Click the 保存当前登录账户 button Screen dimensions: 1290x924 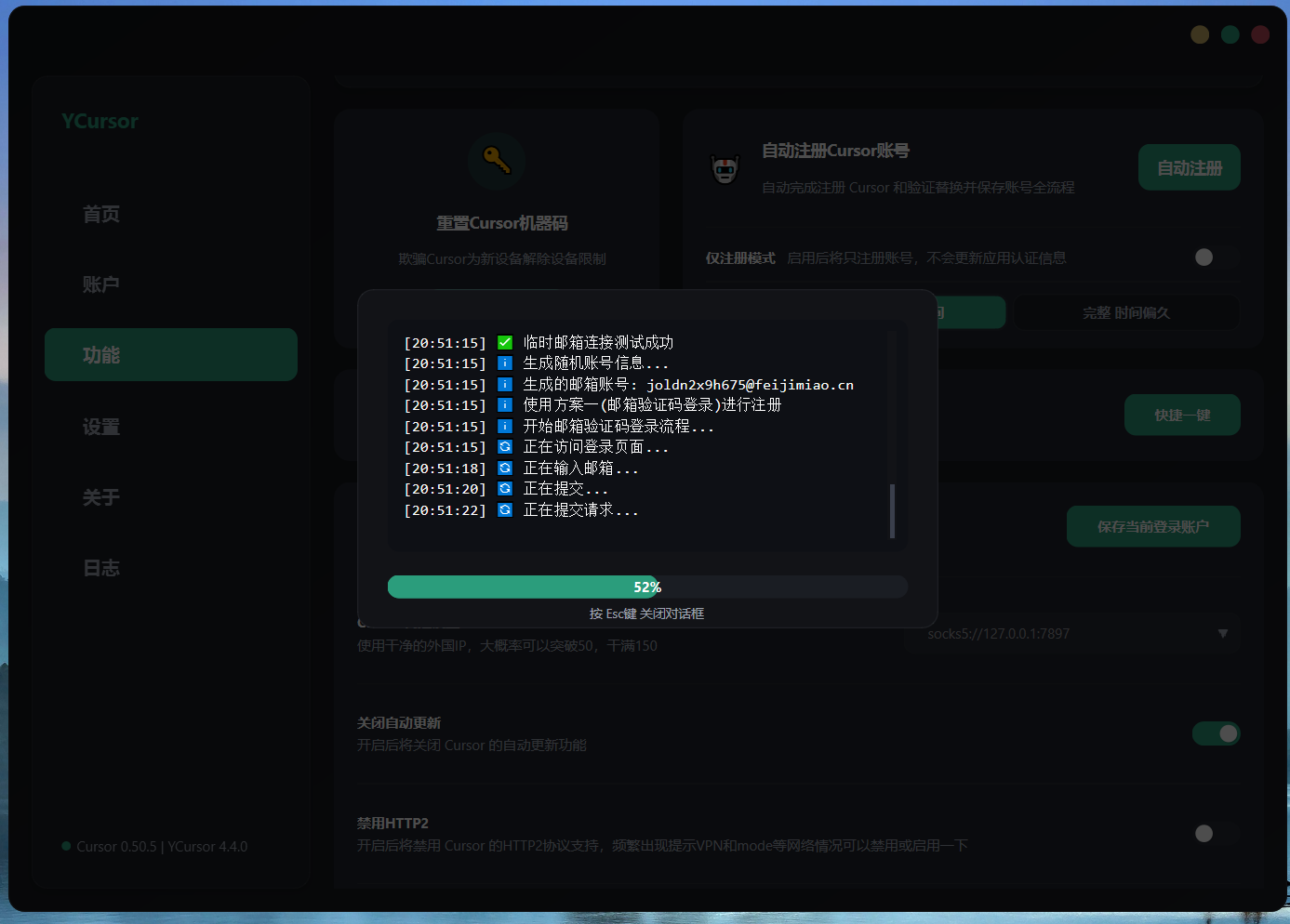(x=1153, y=526)
